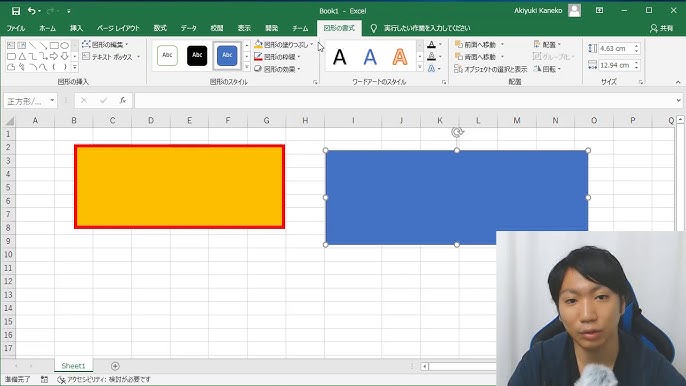686x386 pixels.
Task: Open the 図形のスタイル dialog launcher
Action: coord(315,82)
